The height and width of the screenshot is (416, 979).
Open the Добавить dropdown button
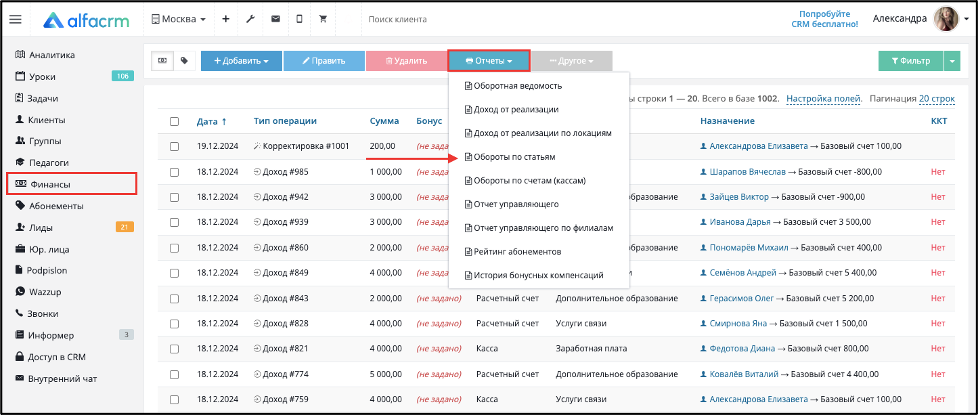point(241,61)
